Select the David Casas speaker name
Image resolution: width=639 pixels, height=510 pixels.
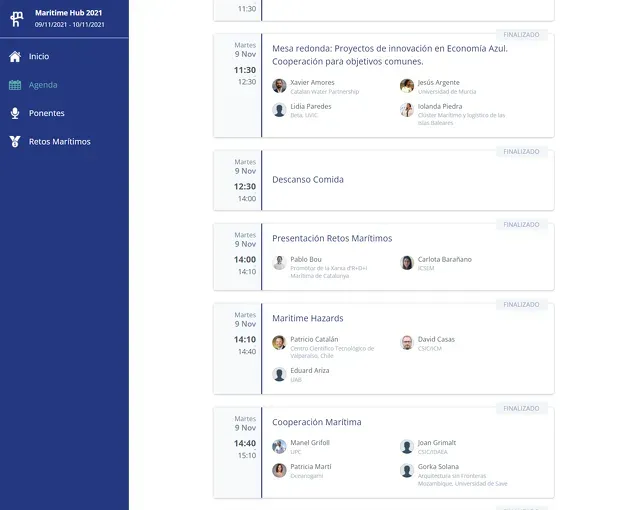pyautogui.click(x=436, y=339)
